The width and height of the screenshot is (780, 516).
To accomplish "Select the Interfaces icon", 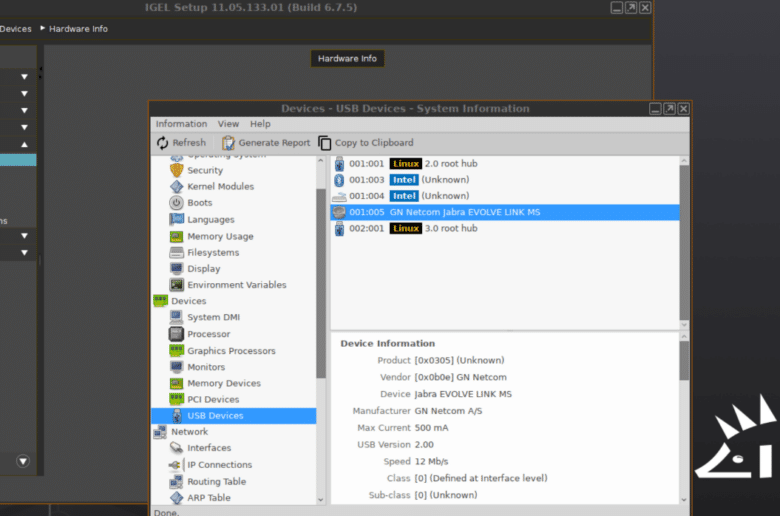I will tap(177, 448).
